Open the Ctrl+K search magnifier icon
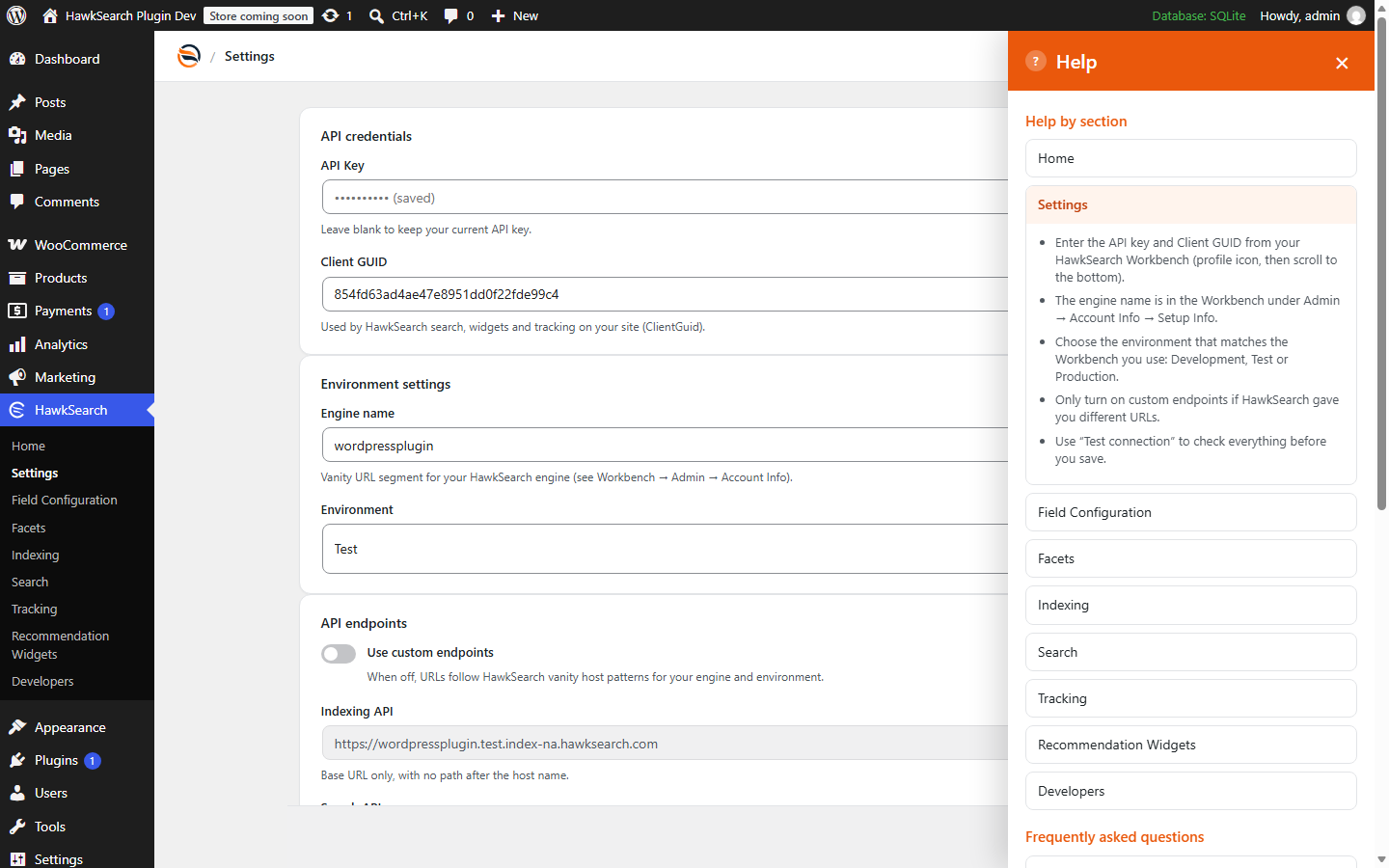Viewport: 1389px width, 868px height. (376, 15)
